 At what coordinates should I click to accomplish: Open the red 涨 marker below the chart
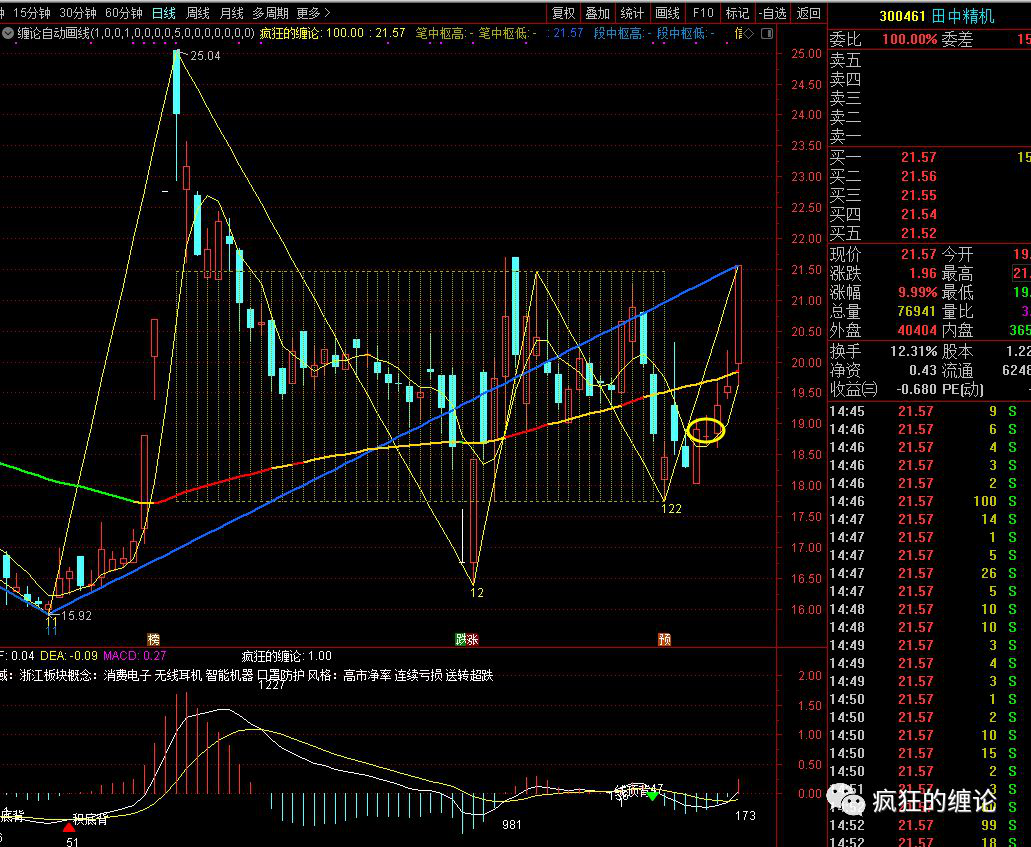click(473, 639)
